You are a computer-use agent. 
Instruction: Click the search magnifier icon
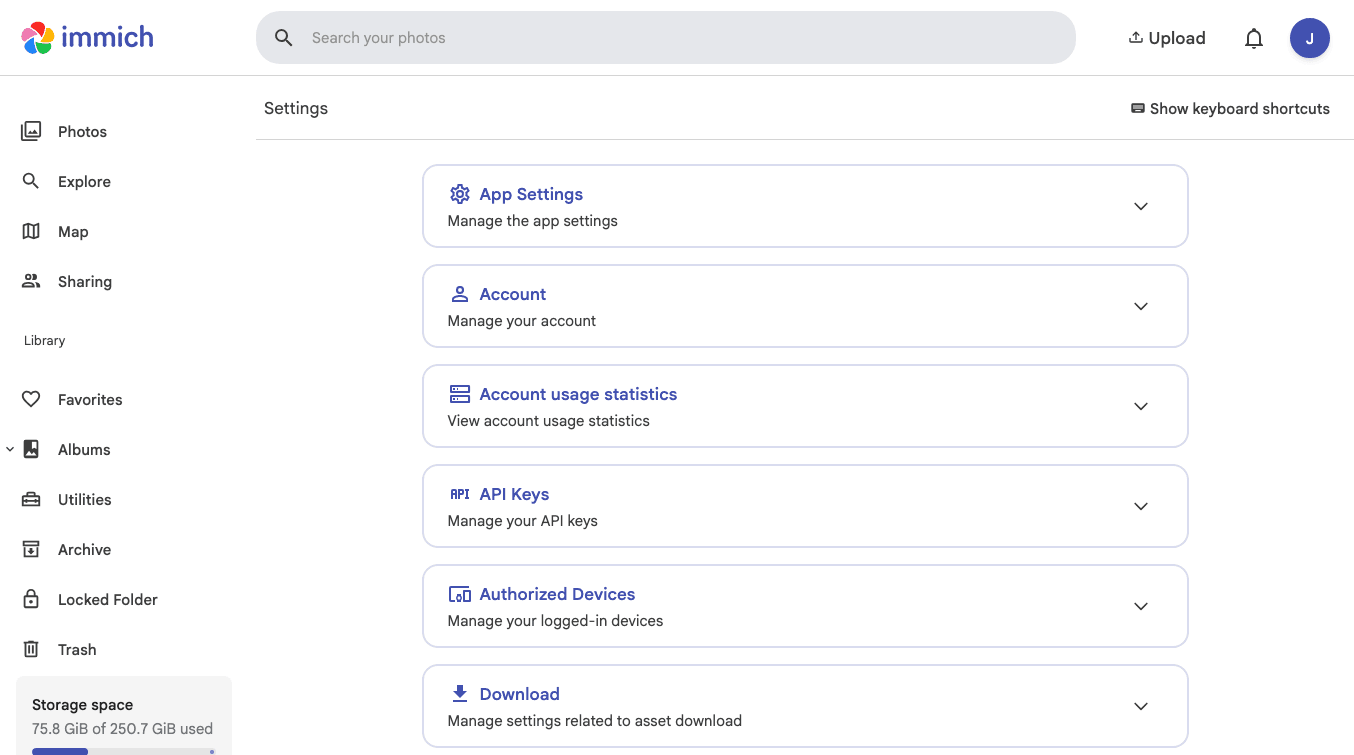tap(284, 38)
